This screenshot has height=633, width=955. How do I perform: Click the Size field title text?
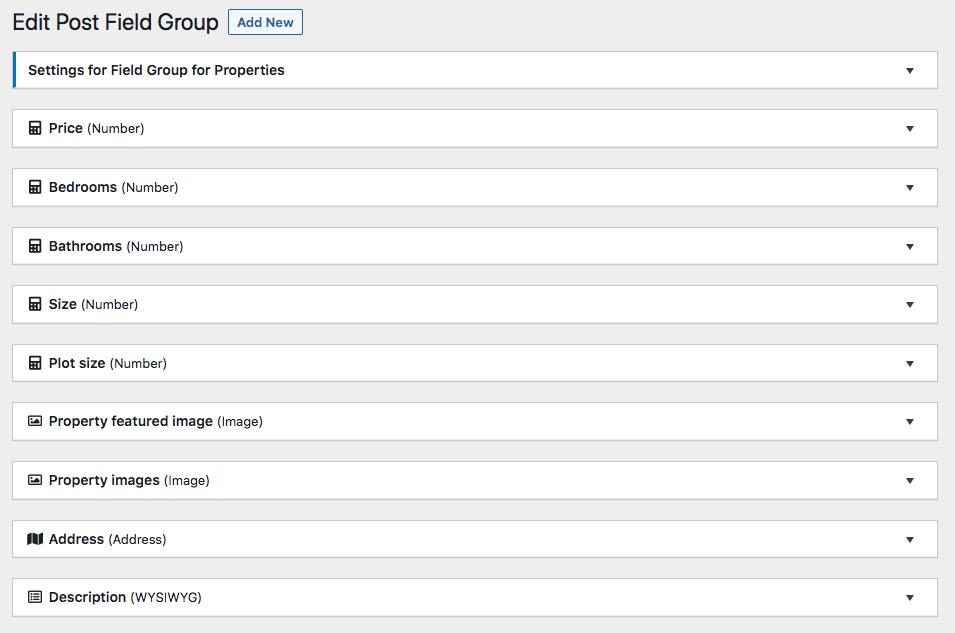coord(63,304)
